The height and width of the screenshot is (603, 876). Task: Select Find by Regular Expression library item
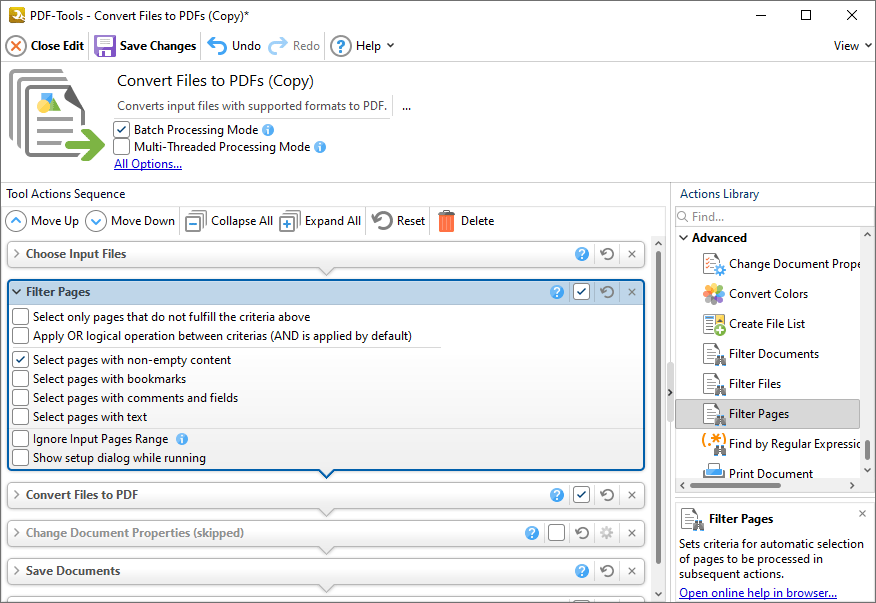pyautogui.click(x=781, y=444)
